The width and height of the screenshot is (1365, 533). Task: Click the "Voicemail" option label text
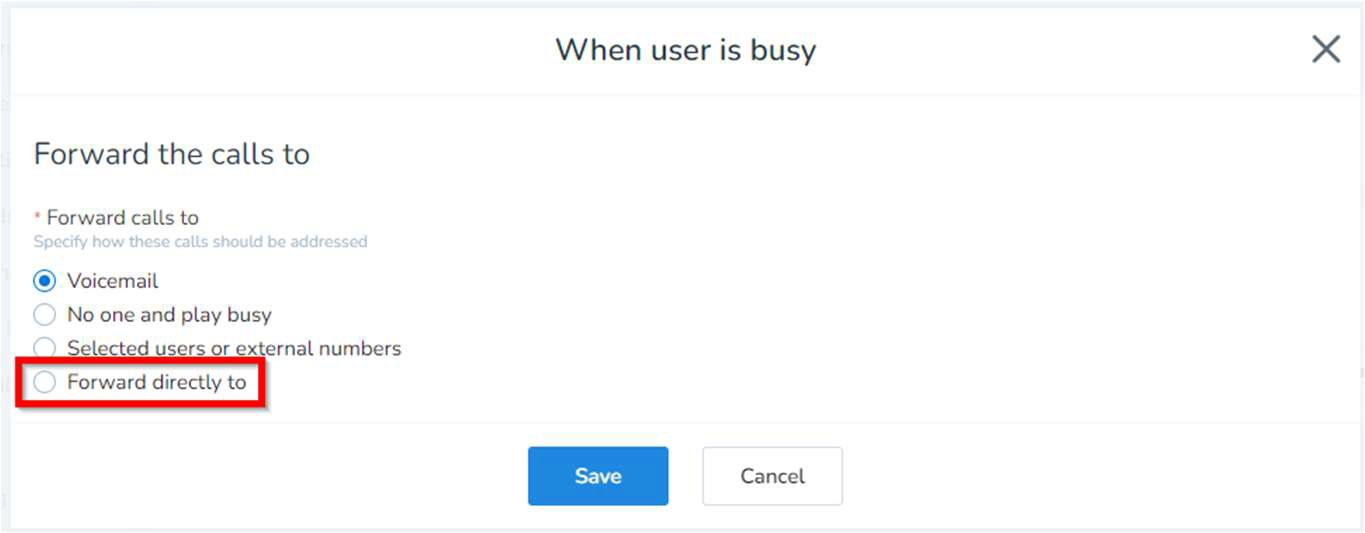(x=112, y=281)
